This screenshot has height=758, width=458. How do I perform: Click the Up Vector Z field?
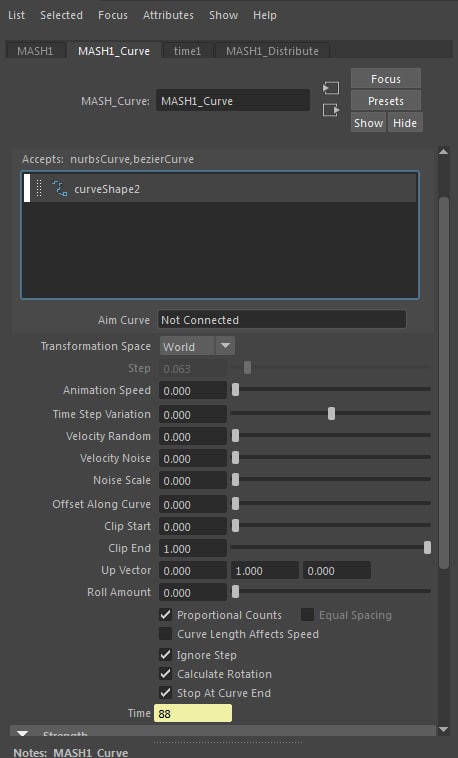337,570
